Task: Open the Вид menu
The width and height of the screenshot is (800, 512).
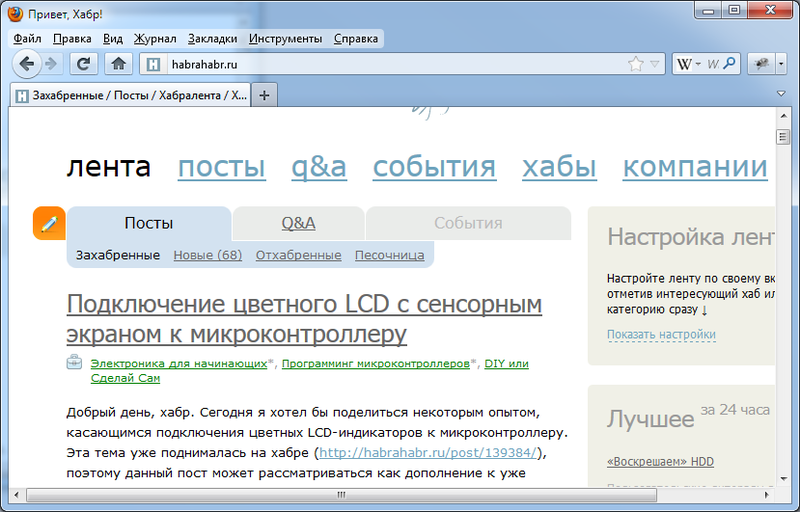Action: [x=113, y=39]
